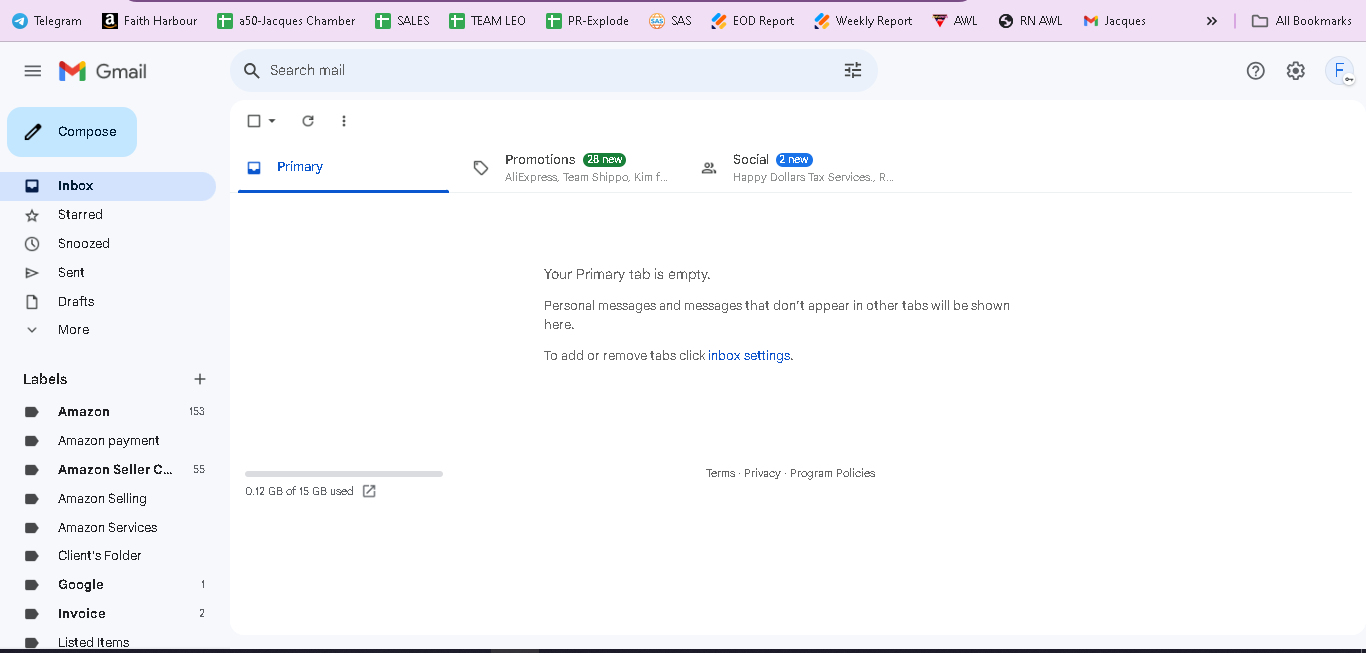
Task: Open the Google account avatar
Action: point(1339,70)
